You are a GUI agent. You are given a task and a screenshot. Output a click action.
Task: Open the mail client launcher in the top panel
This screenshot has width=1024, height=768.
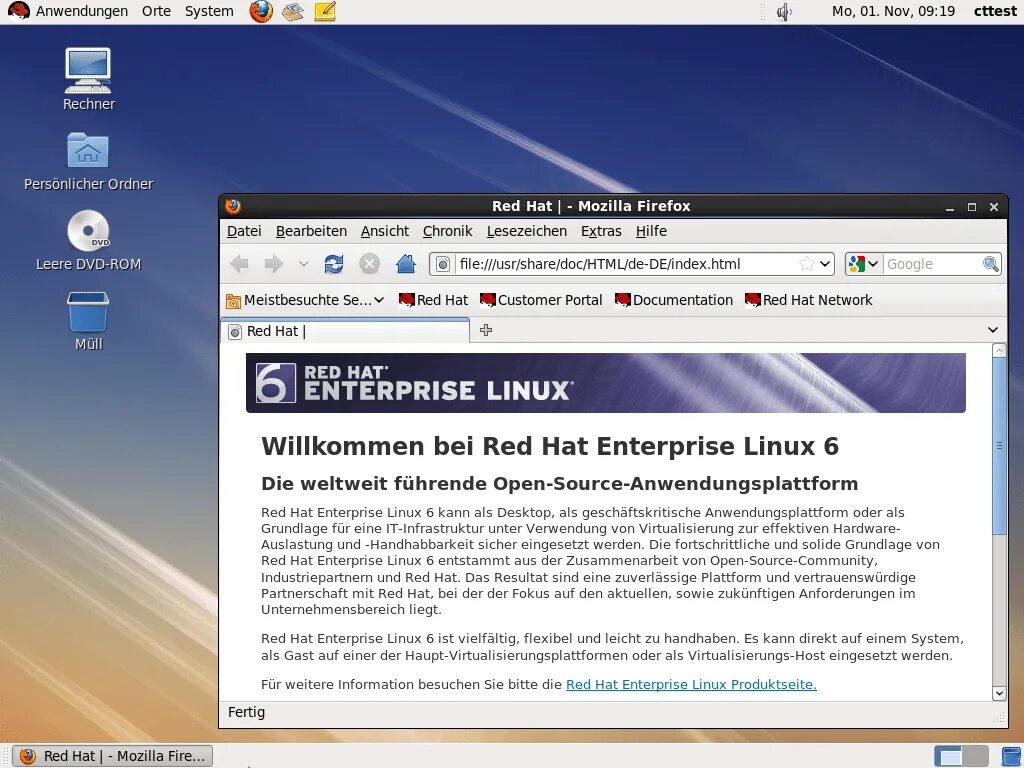click(x=293, y=11)
